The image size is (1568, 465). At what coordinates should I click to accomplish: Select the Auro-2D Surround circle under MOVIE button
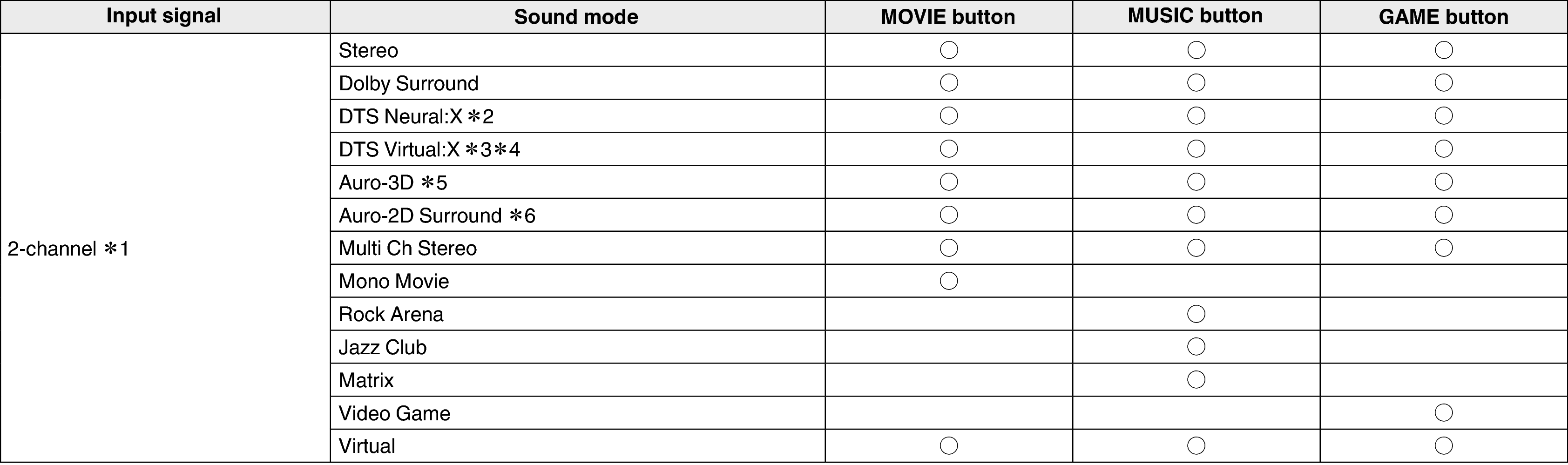click(948, 215)
